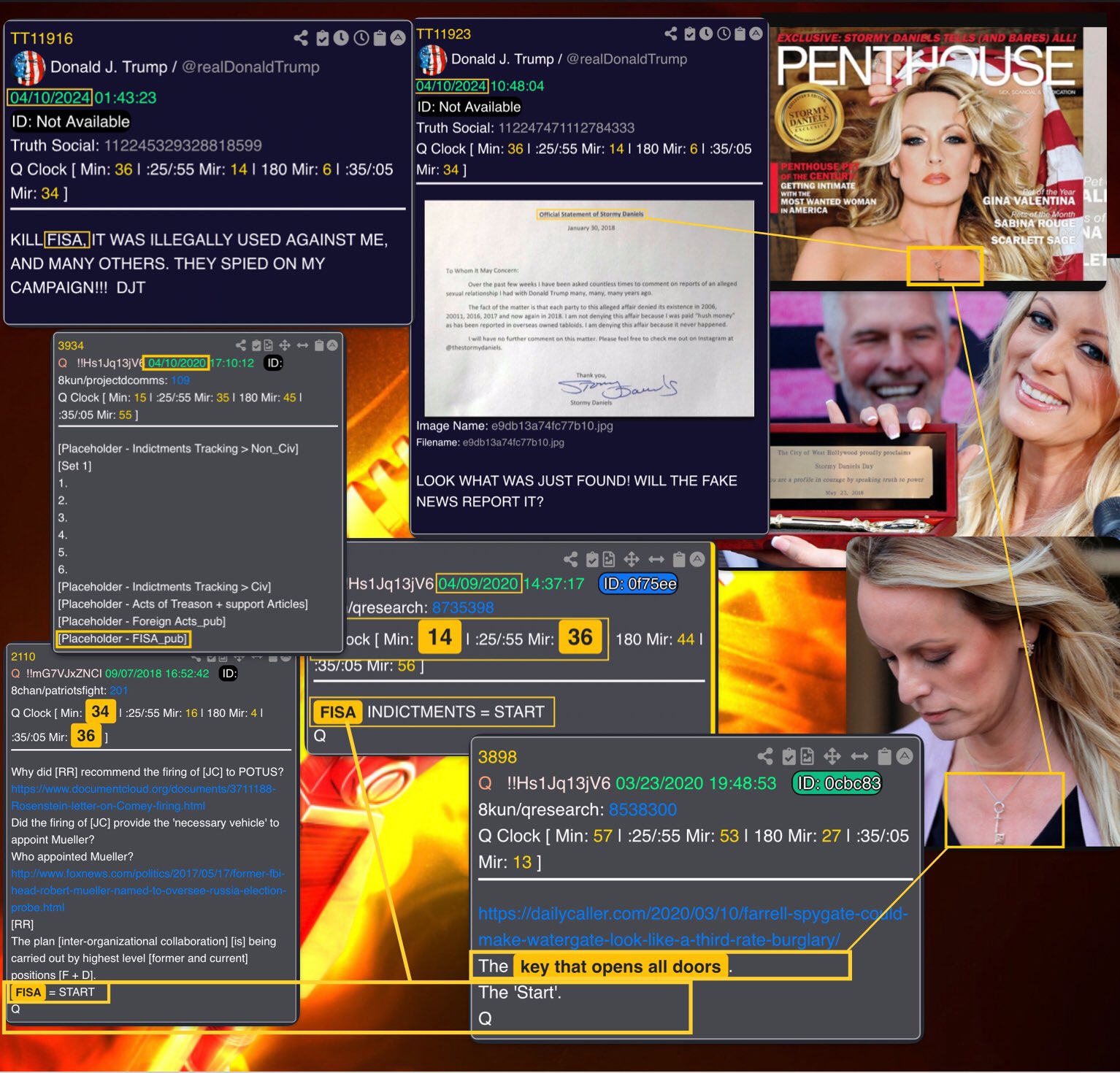This screenshot has height=1073, width=1120.
Task: Click post number 3934 heading
Action: tap(71, 345)
